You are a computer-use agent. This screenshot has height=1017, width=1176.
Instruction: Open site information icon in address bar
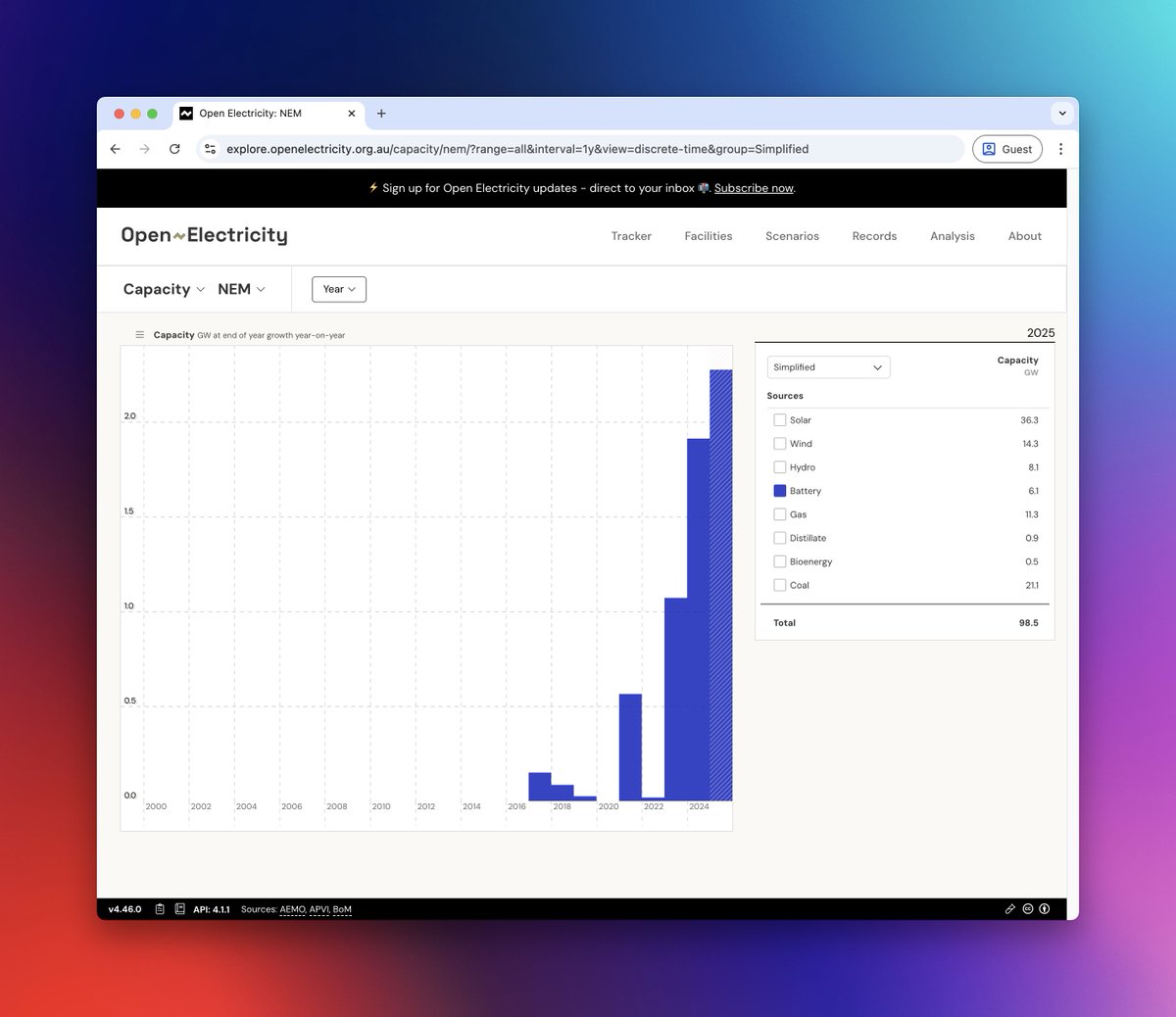[x=210, y=149]
